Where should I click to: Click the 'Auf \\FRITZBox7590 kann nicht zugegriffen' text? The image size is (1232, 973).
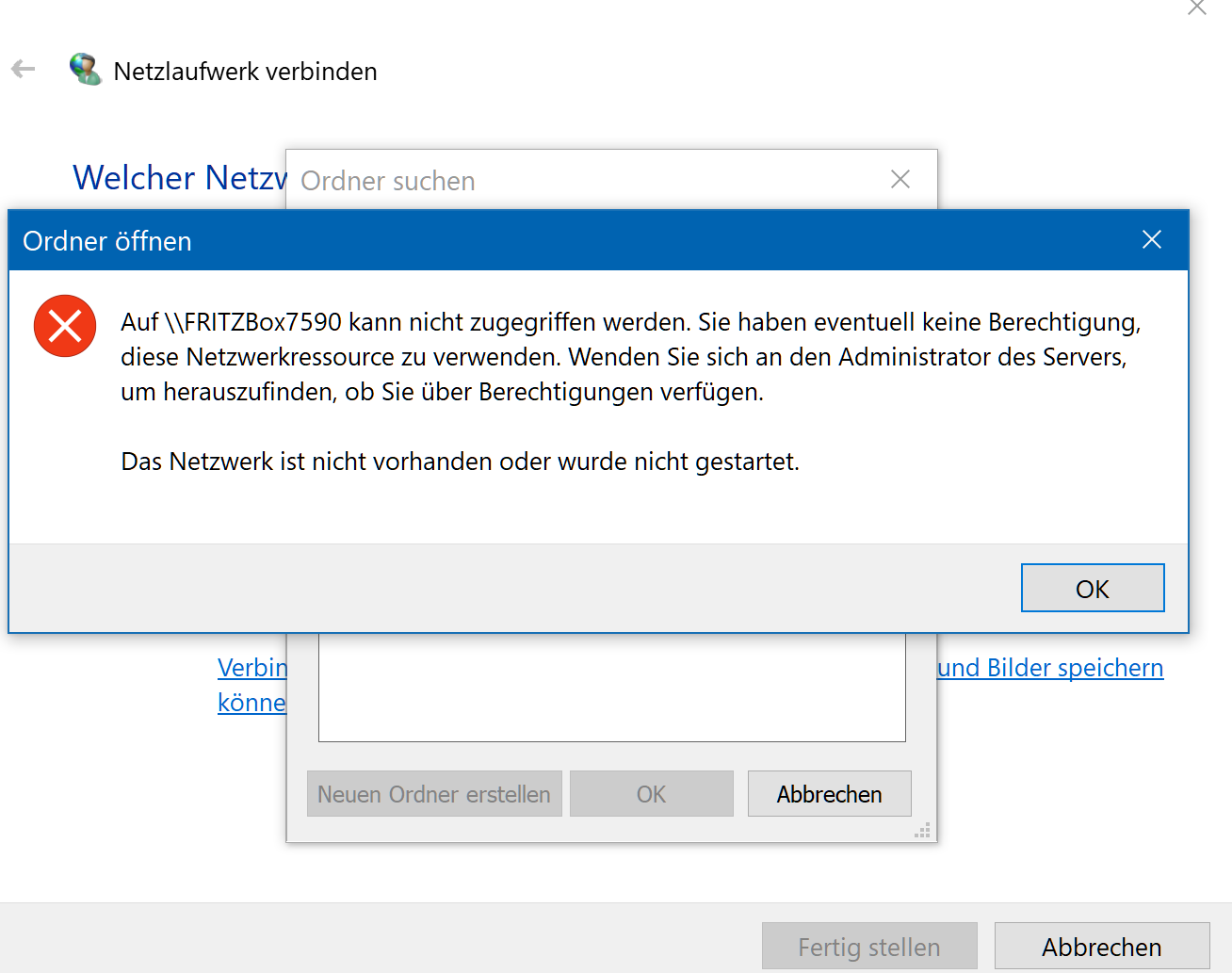(630, 357)
